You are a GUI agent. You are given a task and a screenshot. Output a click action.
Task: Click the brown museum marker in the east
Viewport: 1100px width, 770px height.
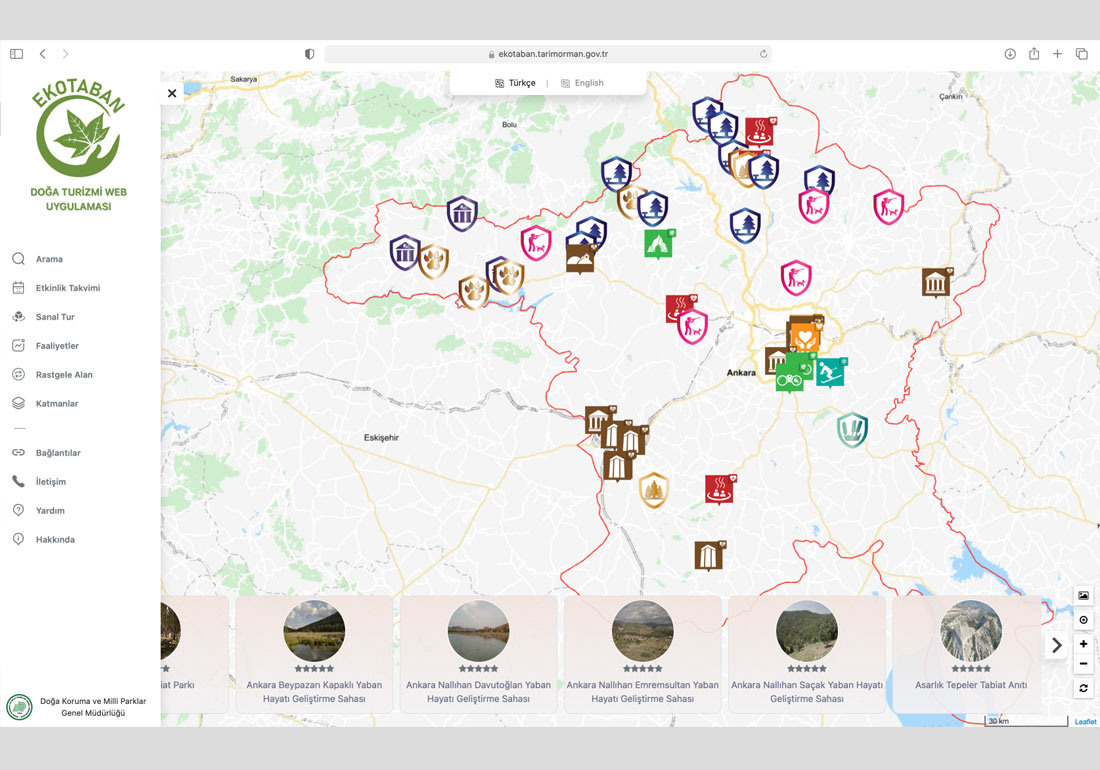[x=937, y=282]
